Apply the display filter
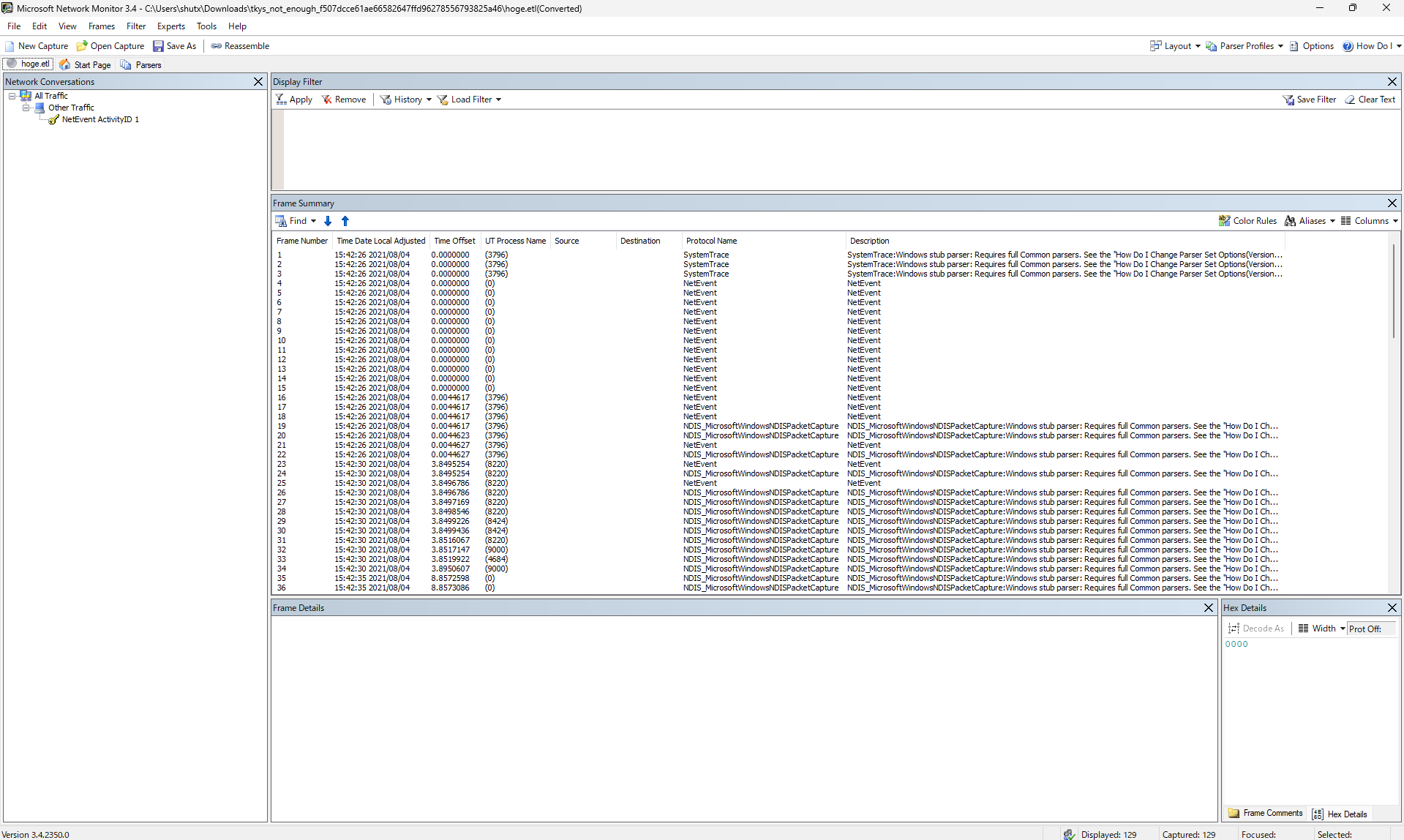 (x=294, y=100)
